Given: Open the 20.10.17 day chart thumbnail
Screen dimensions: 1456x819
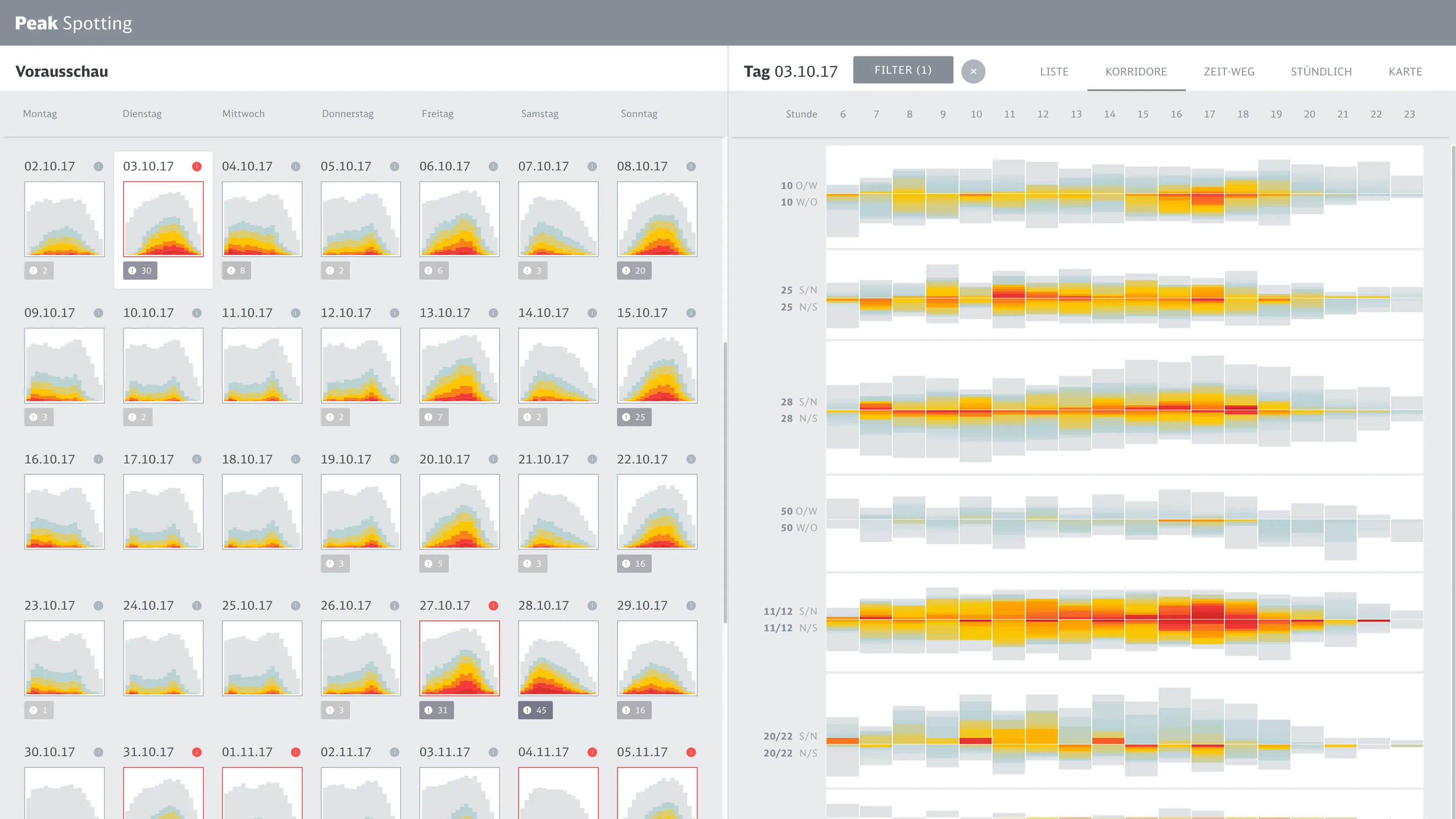Looking at the screenshot, I should [460, 512].
